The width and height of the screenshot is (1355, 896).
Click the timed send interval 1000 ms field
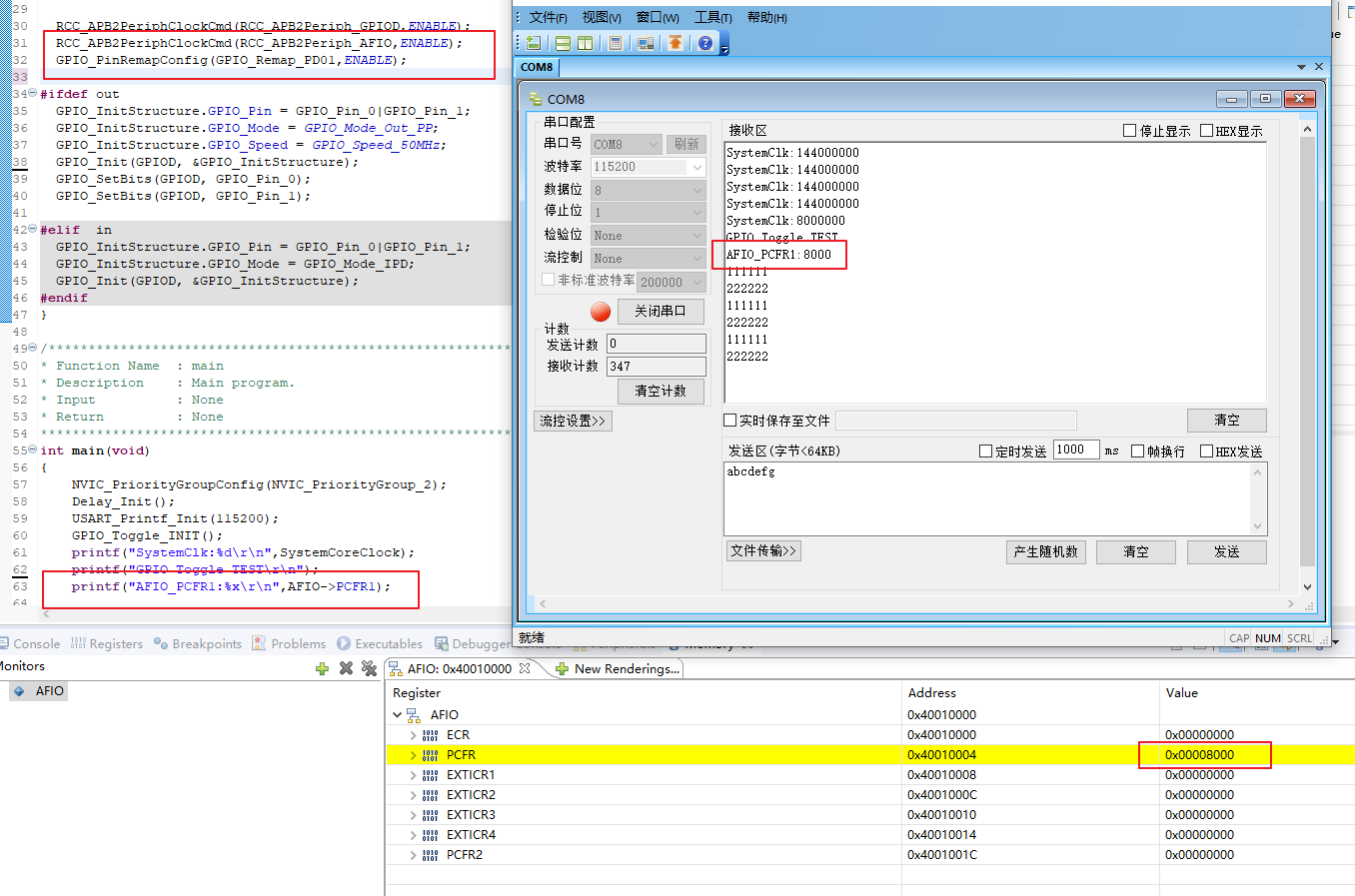(x=1076, y=449)
